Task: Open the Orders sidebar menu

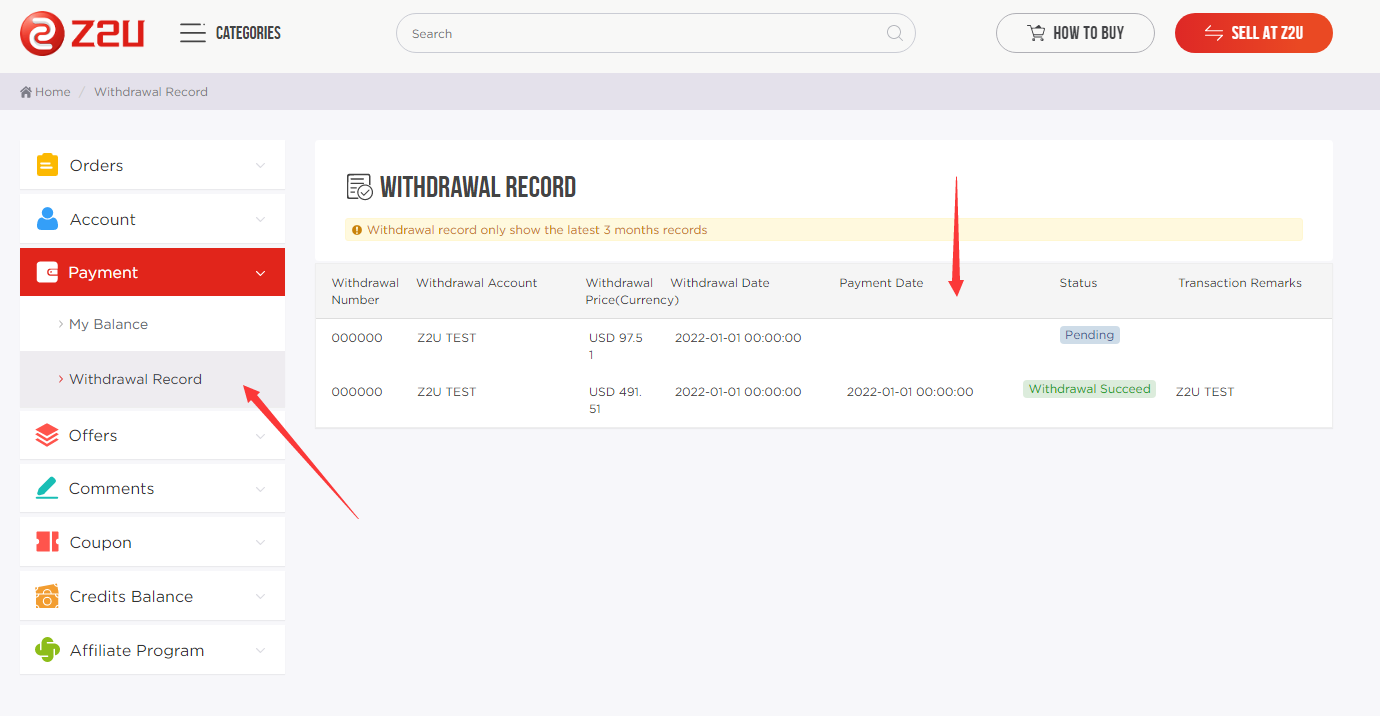Action: click(152, 165)
